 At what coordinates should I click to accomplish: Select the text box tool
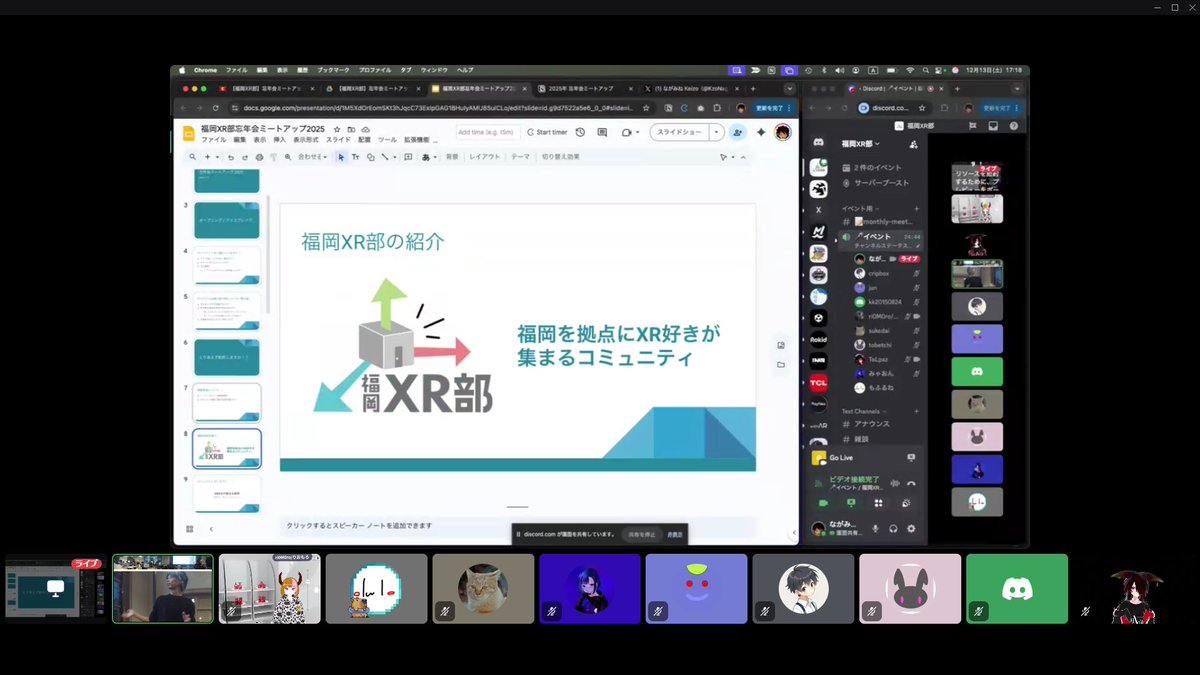[x=355, y=157]
